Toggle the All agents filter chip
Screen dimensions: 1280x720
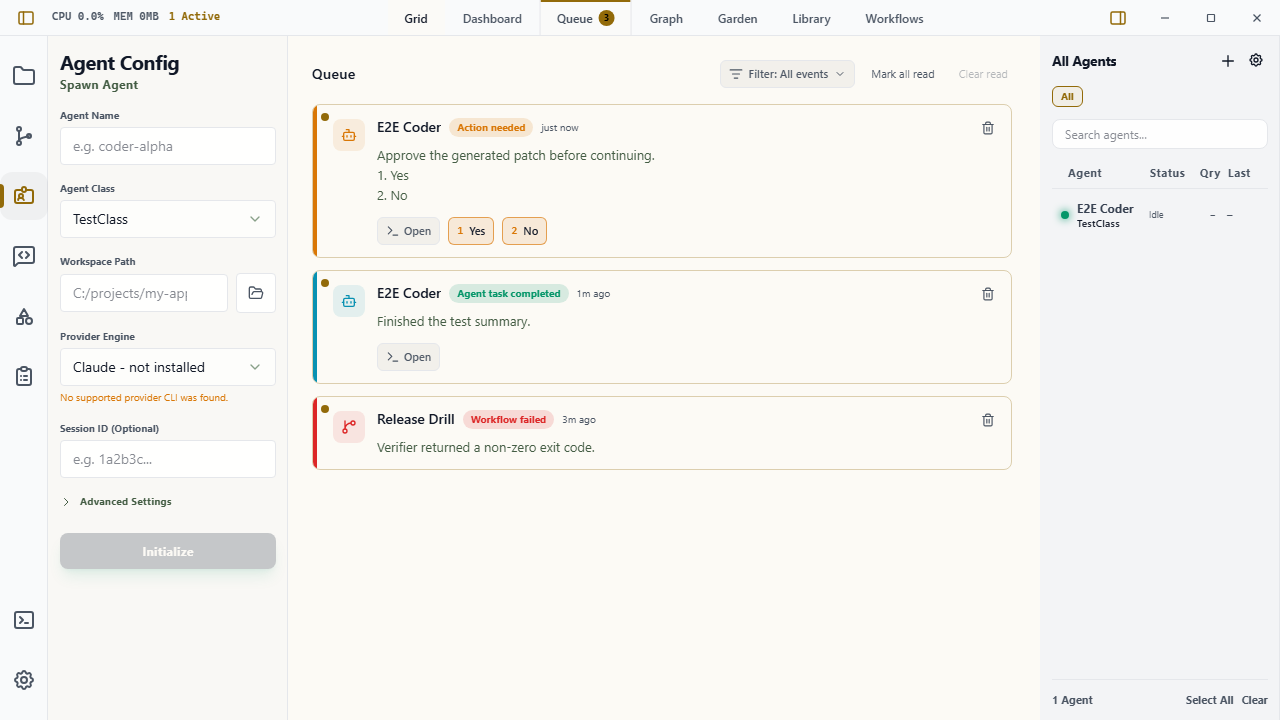[1067, 97]
